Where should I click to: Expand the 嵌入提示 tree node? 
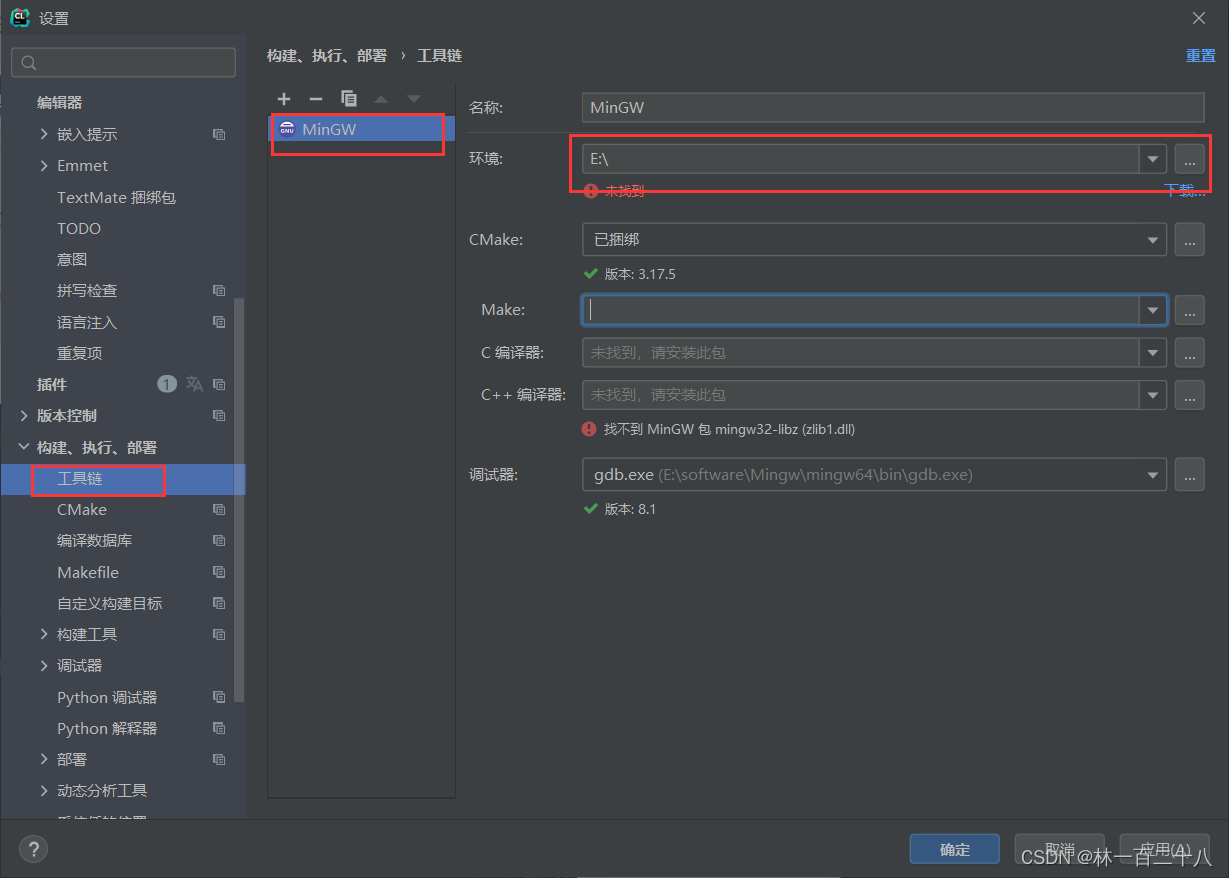coord(44,134)
